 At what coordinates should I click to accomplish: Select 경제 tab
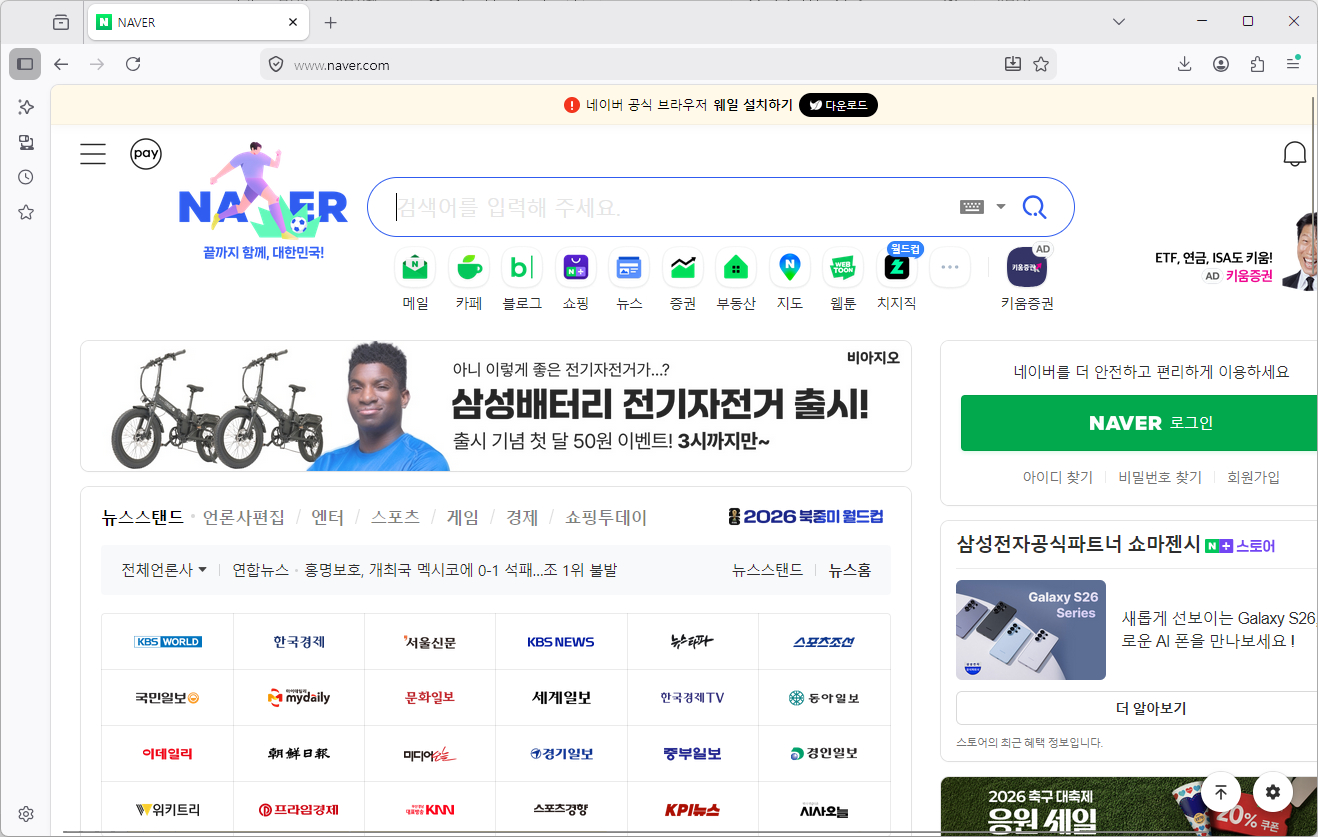pos(522,517)
